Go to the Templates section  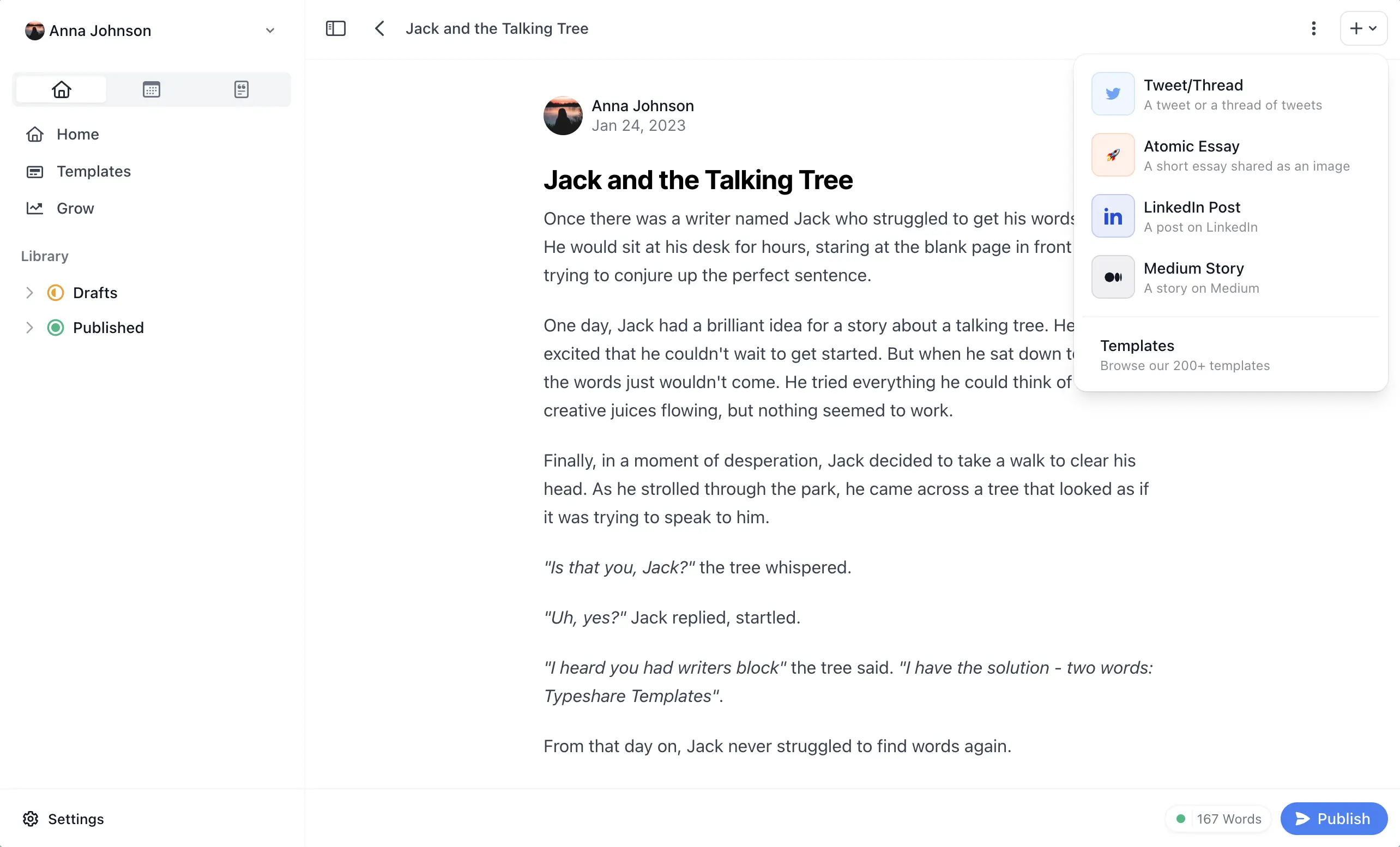(x=93, y=171)
